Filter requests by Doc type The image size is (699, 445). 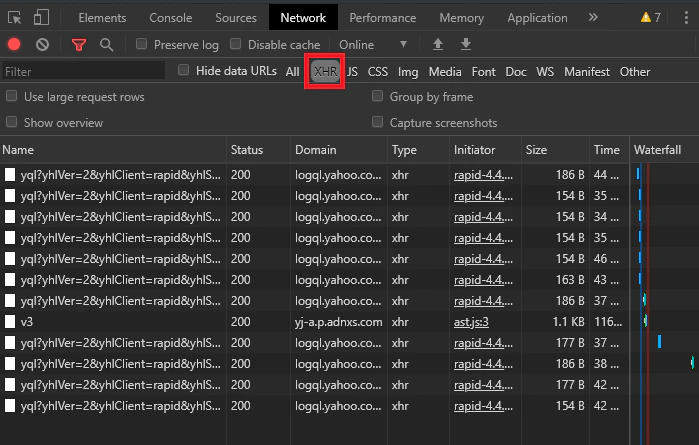coord(516,72)
